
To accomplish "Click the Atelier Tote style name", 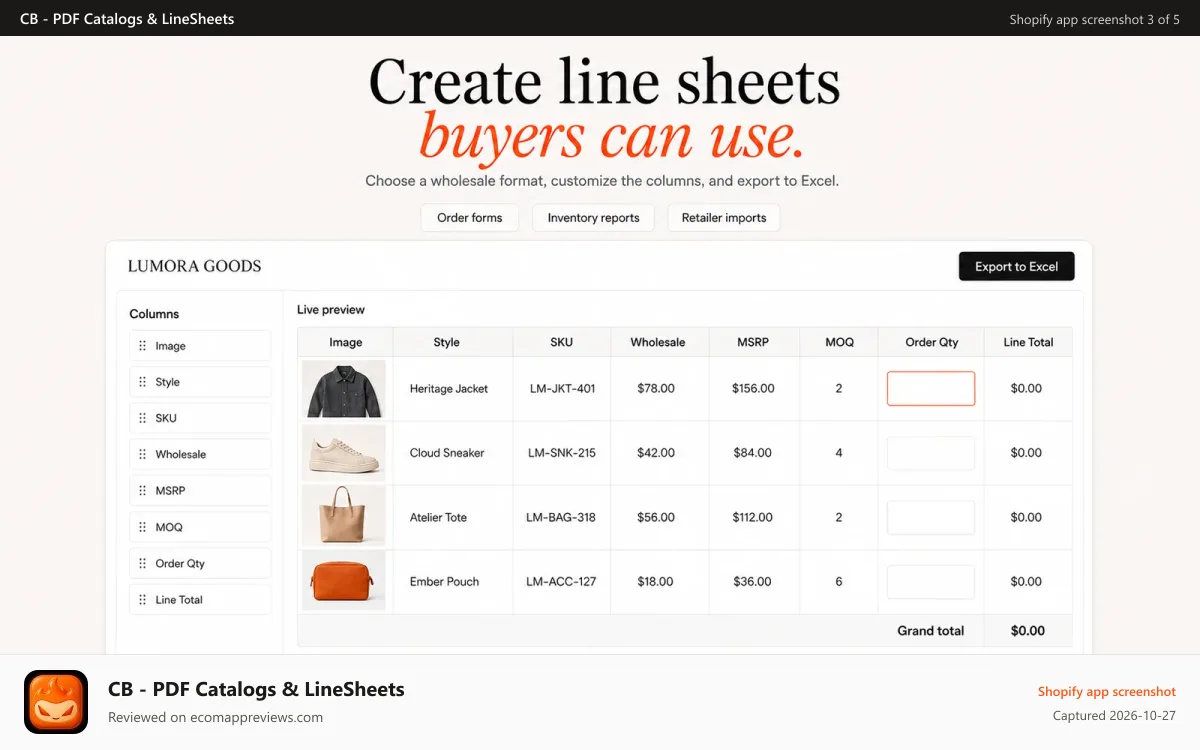I will [x=438, y=518].
